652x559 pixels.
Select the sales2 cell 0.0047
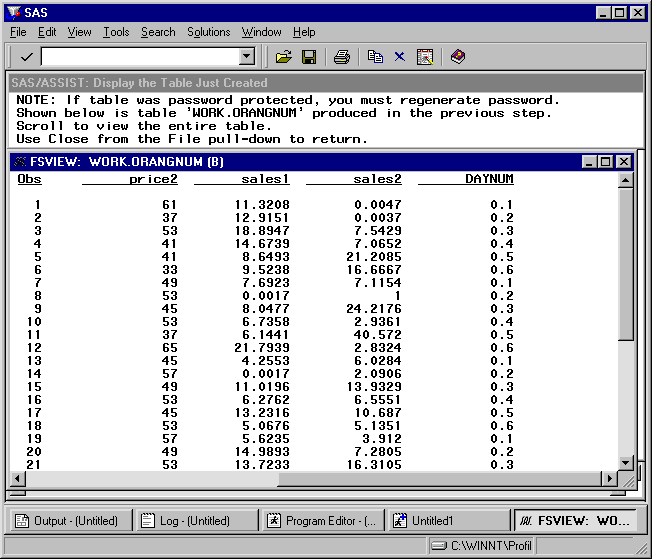point(378,205)
